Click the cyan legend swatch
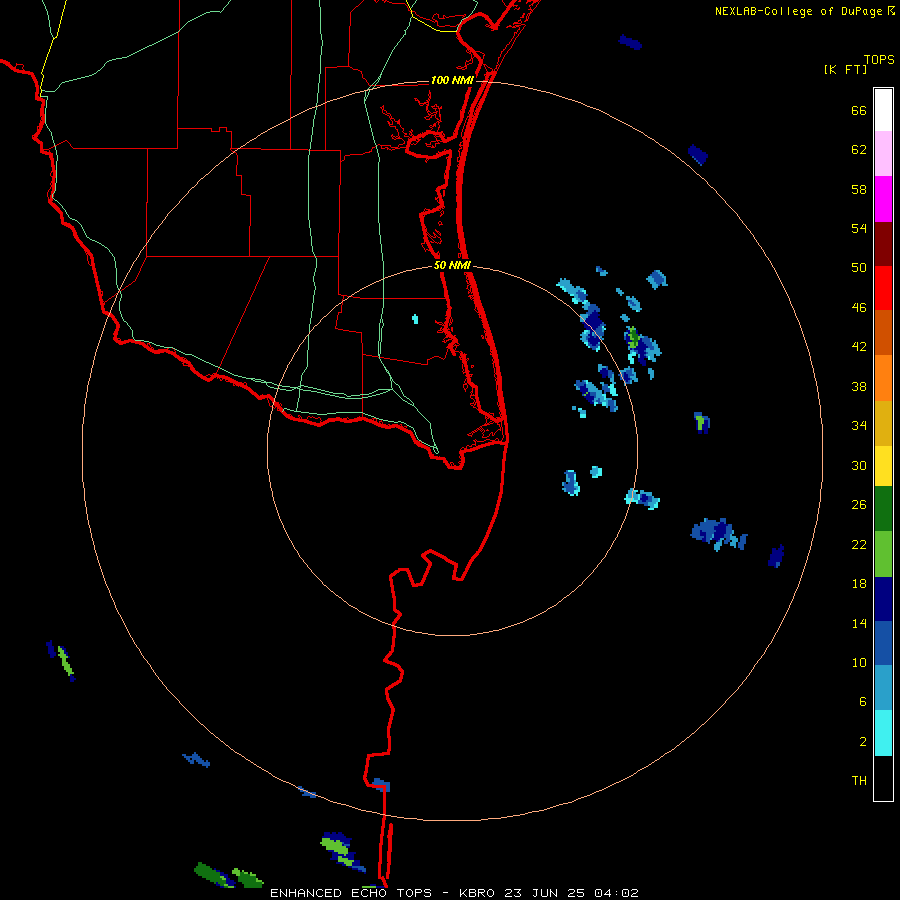Image resolution: width=900 pixels, height=900 pixels. point(883,733)
